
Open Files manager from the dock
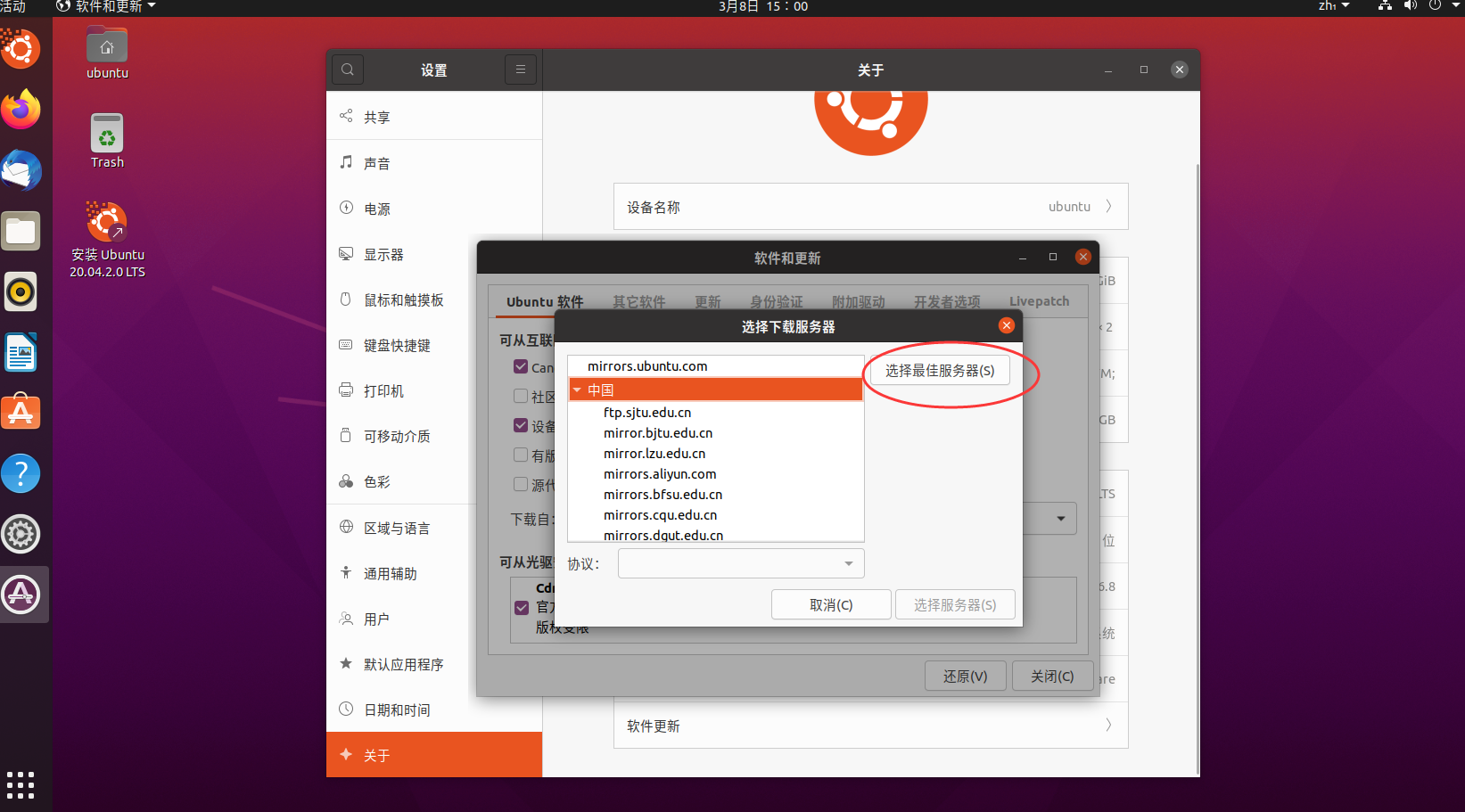click(x=21, y=231)
